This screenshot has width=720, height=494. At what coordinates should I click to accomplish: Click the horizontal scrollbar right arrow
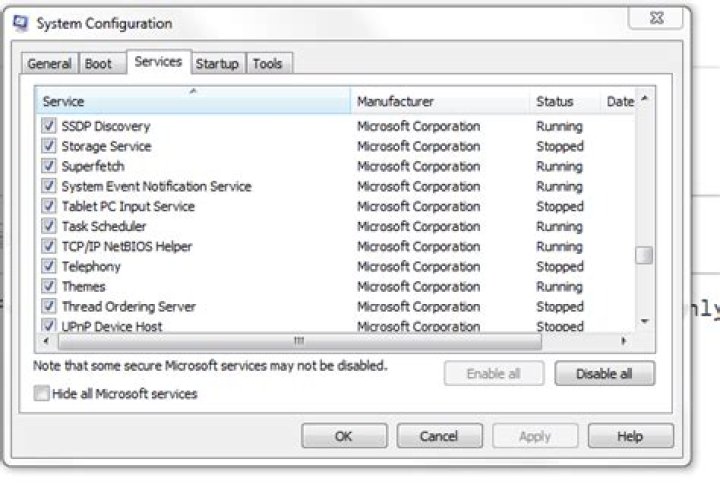click(x=624, y=341)
